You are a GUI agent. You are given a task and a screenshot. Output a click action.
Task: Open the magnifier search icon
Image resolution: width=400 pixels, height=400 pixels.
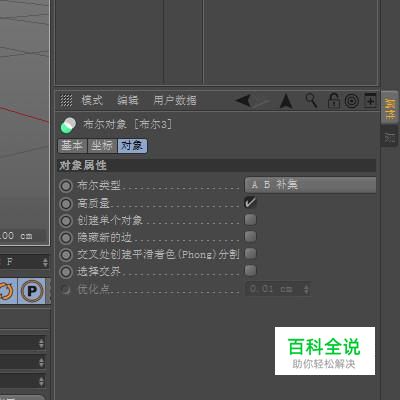[311, 100]
